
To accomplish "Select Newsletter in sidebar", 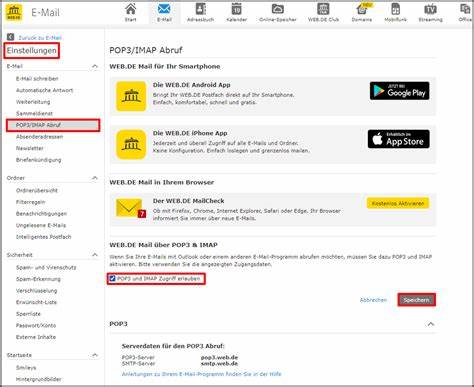I will [30, 148].
